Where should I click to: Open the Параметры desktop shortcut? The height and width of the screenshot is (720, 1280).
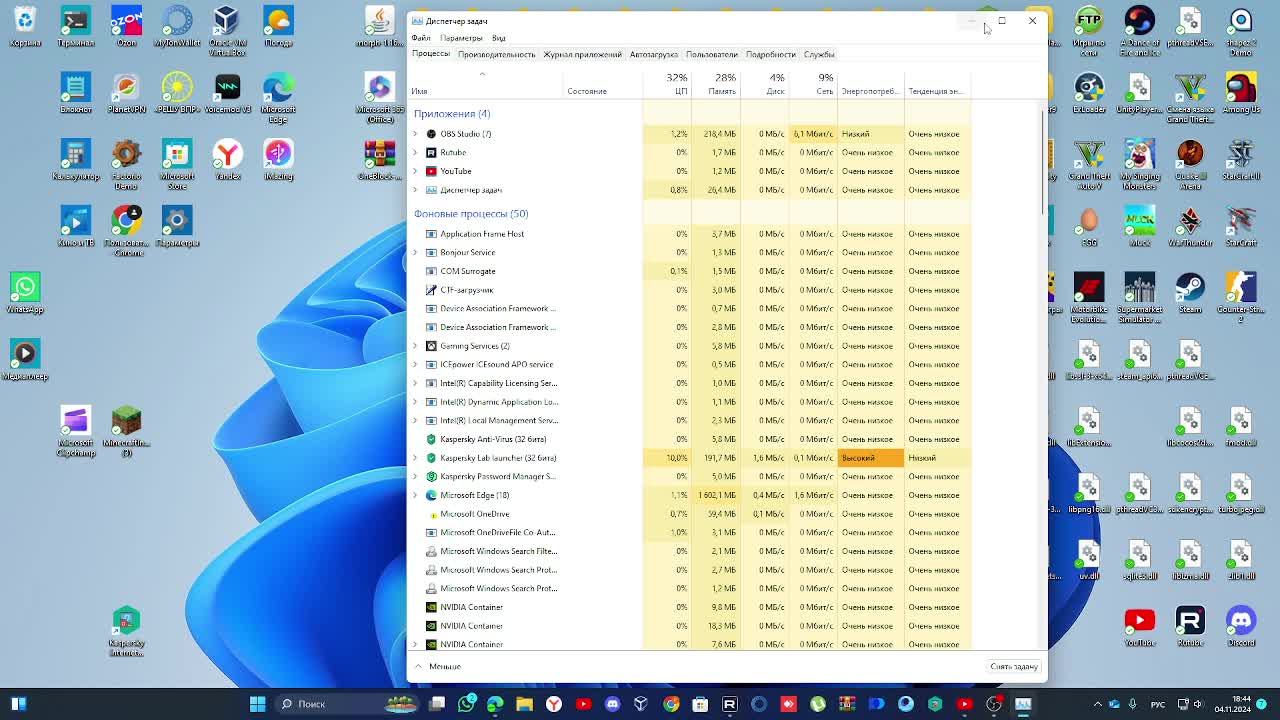[177, 226]
